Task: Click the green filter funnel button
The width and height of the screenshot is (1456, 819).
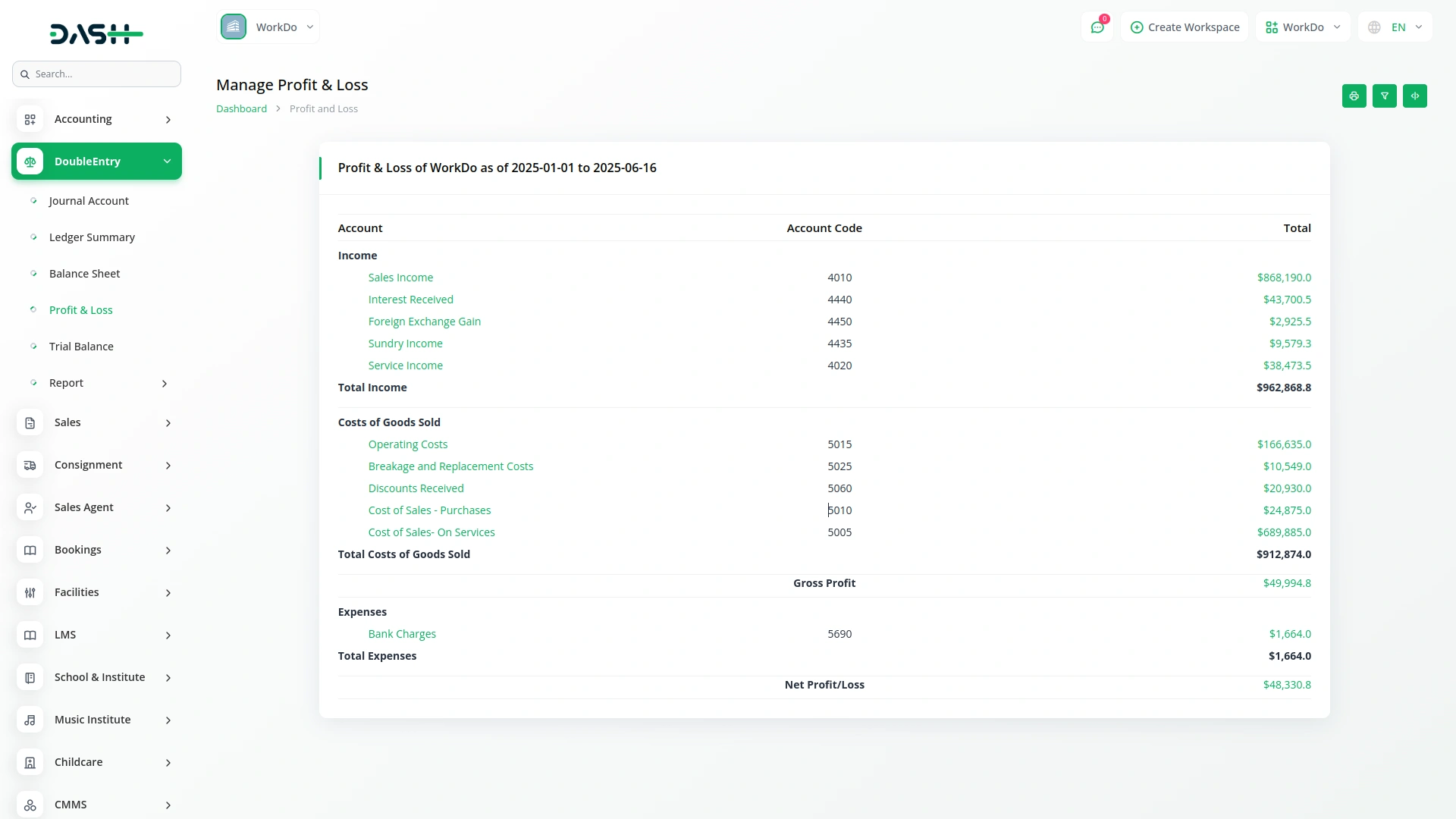Action: [1384, 96]
